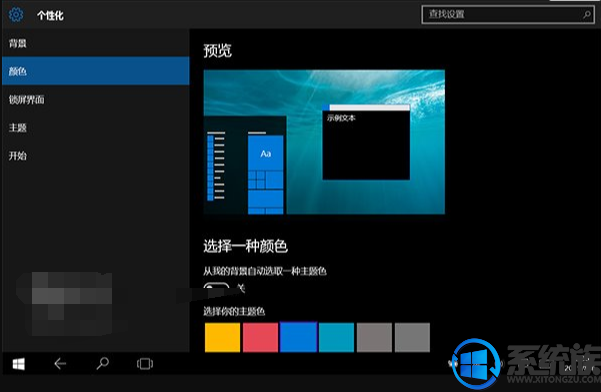This screenshot has width=601, height=392.
Task: Toggle automatic accent color from background
Action: tap(217, 287)
